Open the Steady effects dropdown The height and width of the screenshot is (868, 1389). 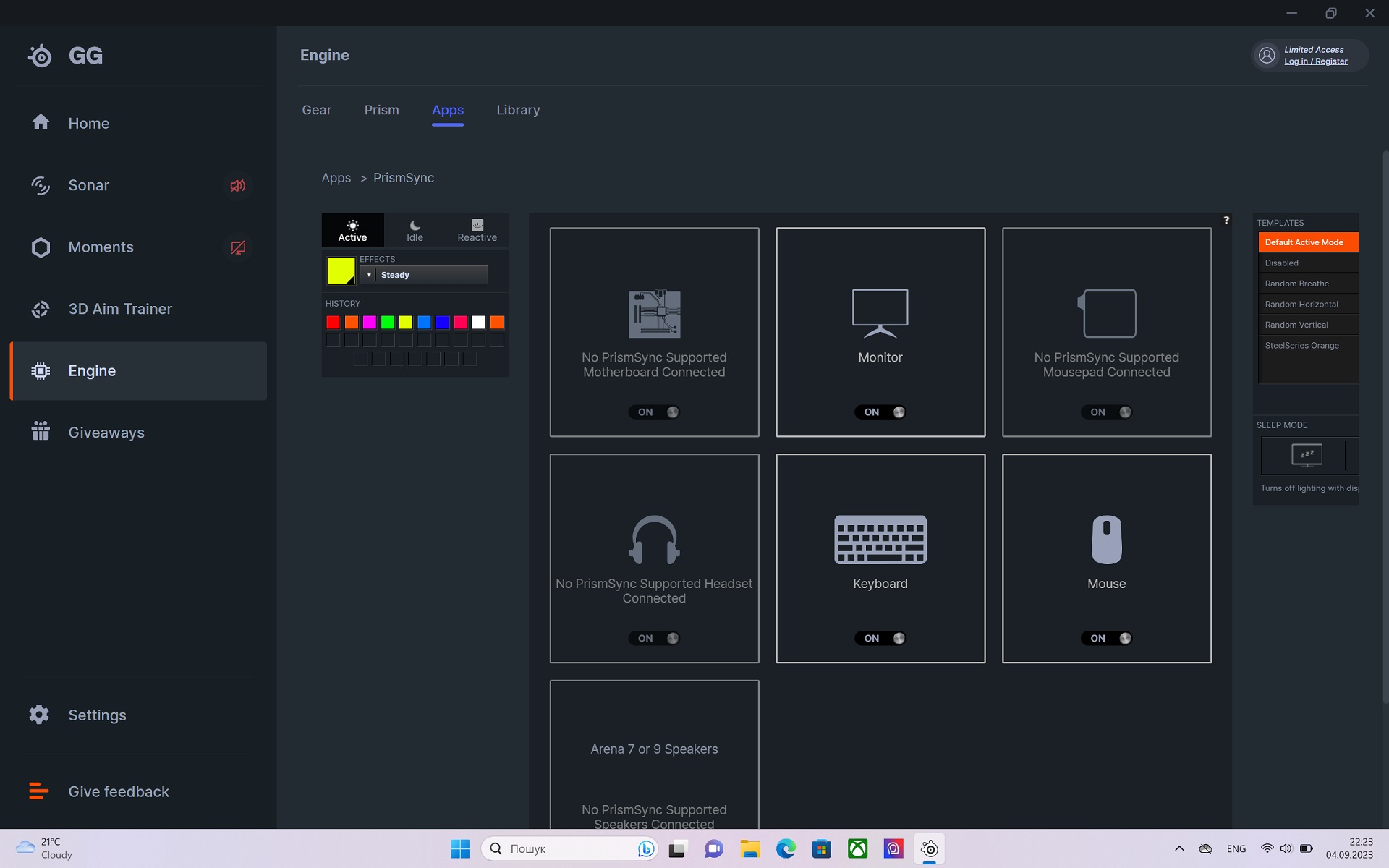424,275
